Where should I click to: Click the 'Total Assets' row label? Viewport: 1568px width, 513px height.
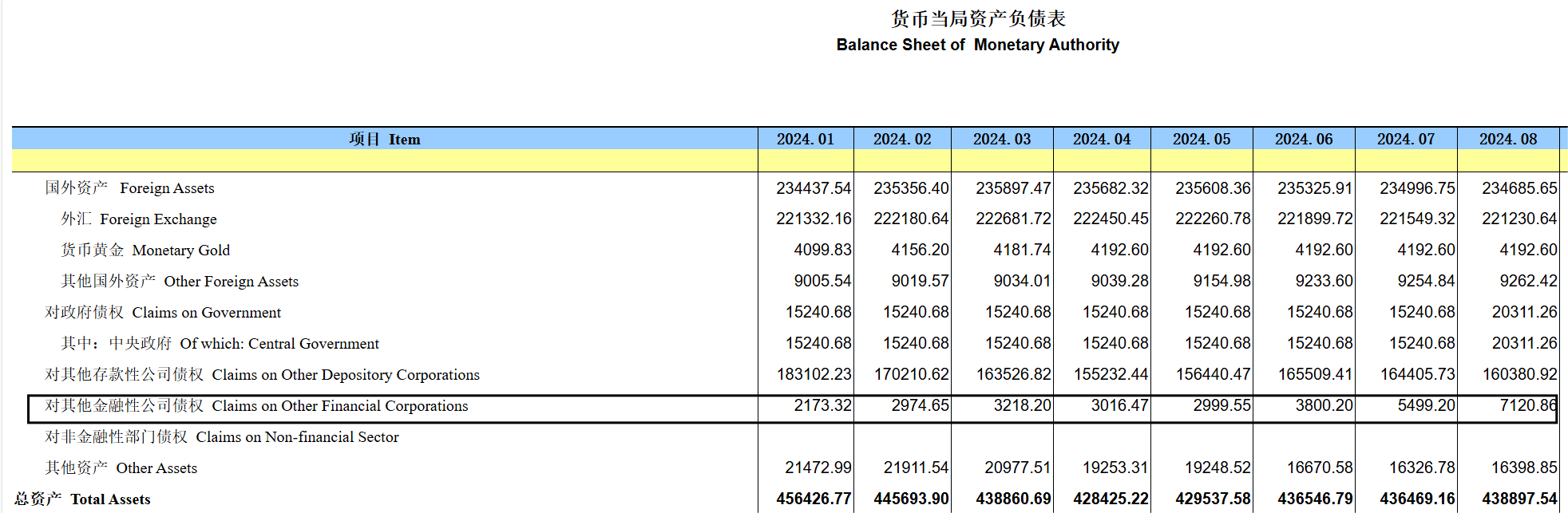click(x=110, y=499)
